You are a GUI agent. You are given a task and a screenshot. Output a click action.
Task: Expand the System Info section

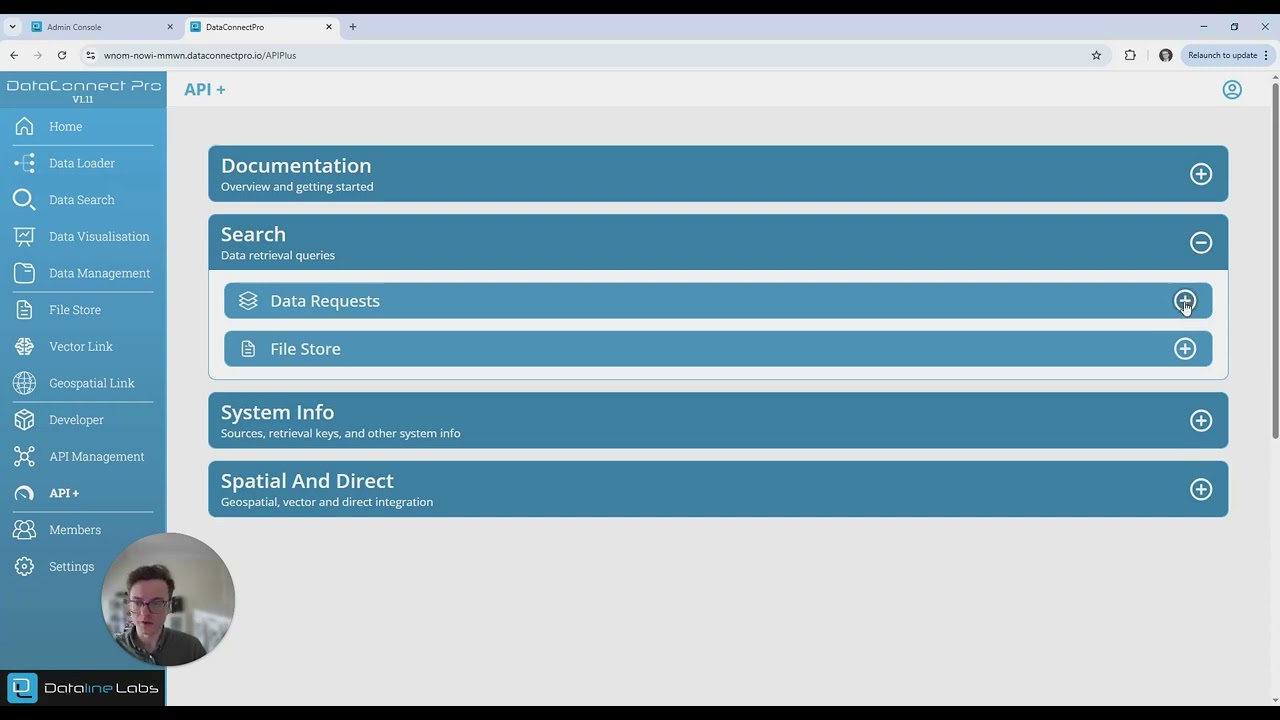[1201, 421]
